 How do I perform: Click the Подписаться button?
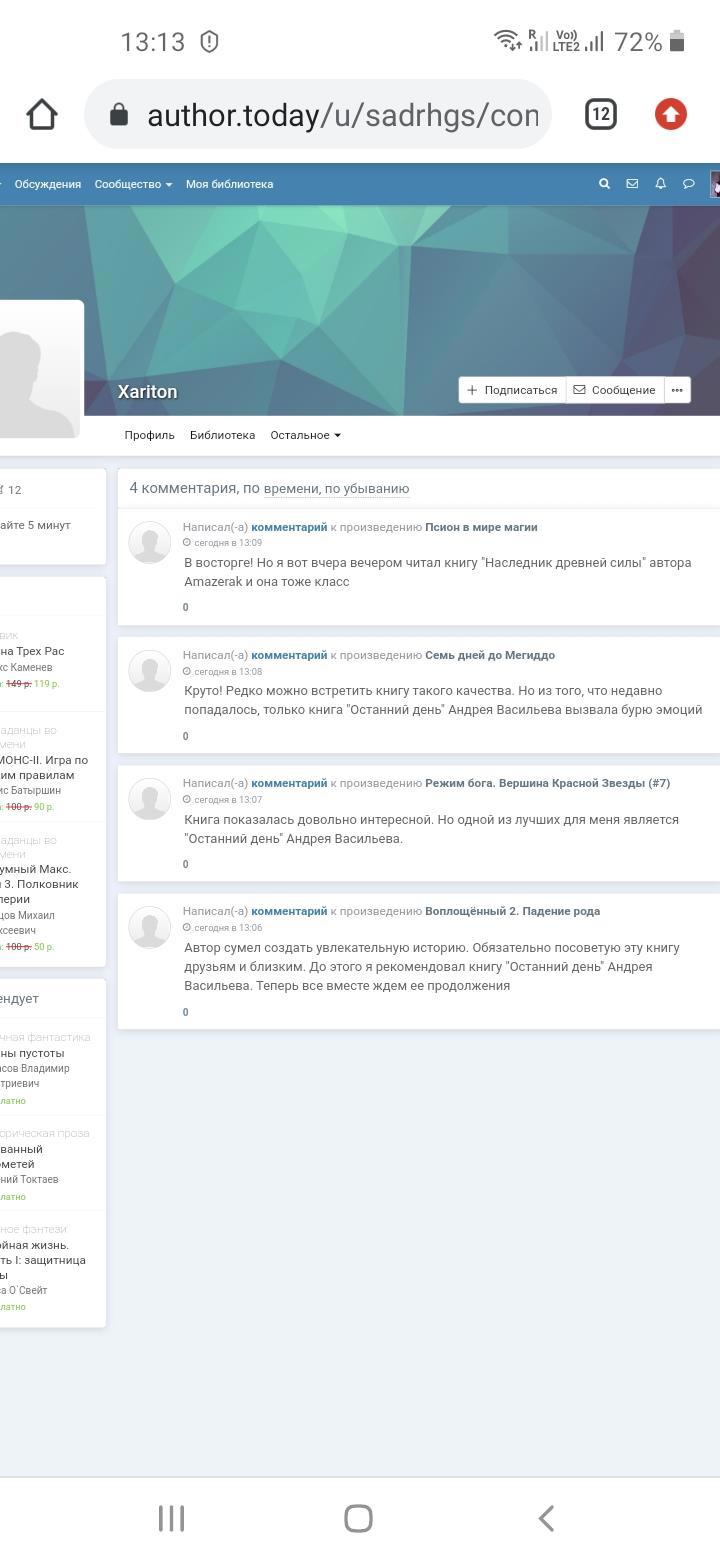(x=512, y=390)
